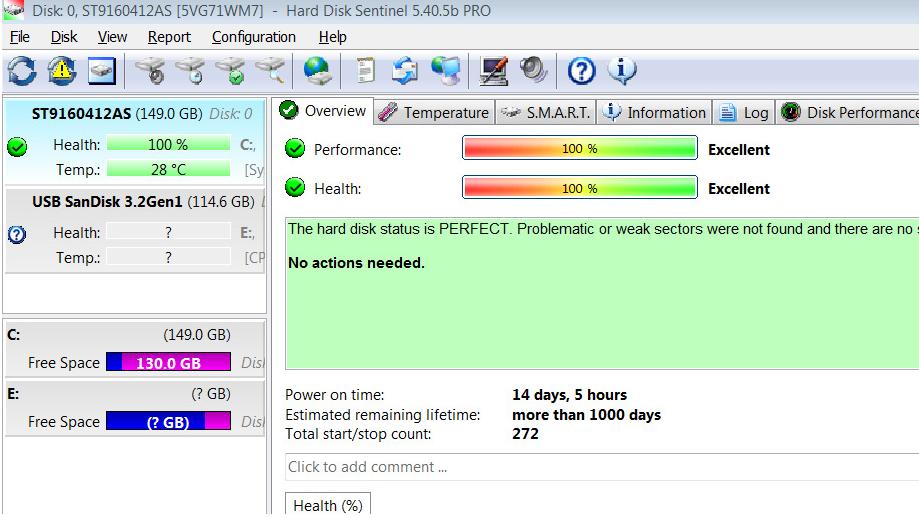The height and width of the screenshot is (517, 919).
Task: Select the USB SanDisk 3.2Gen1 disk entry
Action: [x=135, y=230]
